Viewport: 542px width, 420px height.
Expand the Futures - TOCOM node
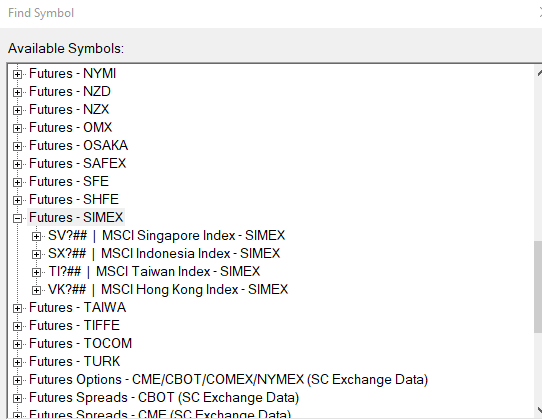pyautogui.click(x=17, y=344)
